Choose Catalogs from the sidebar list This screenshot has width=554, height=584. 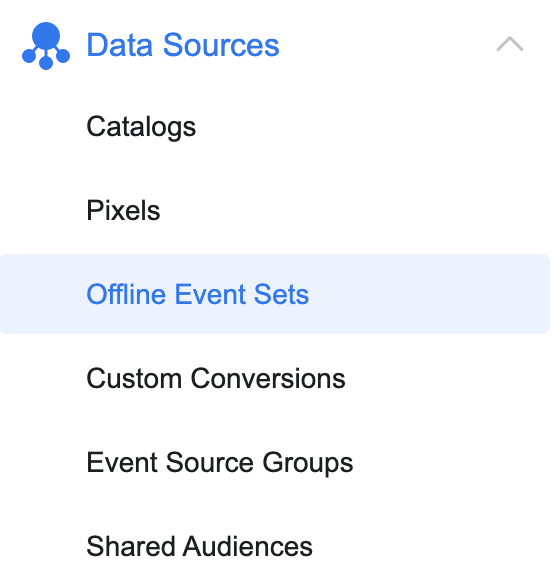(141, 127)
